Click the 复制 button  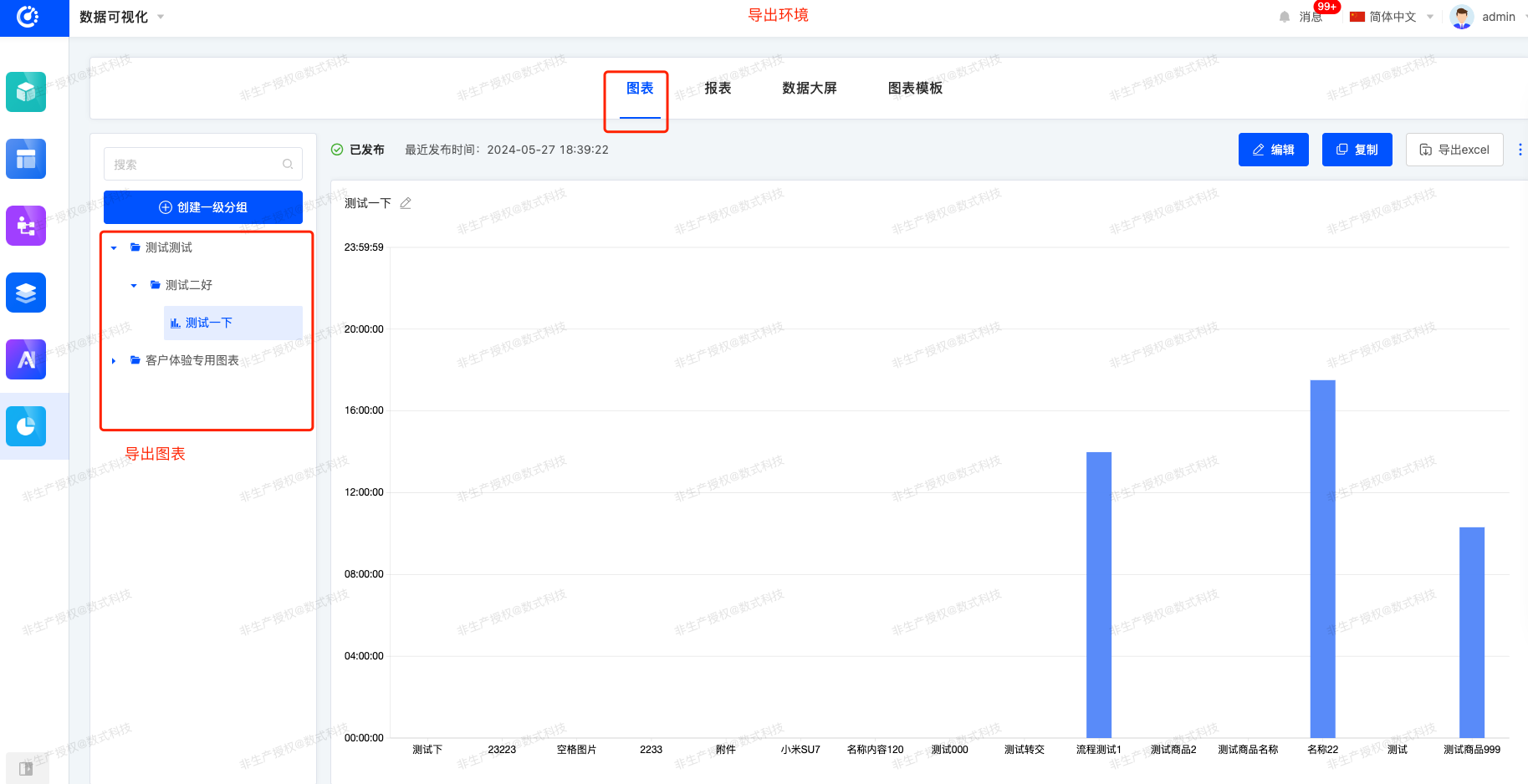pos(1357,150)
